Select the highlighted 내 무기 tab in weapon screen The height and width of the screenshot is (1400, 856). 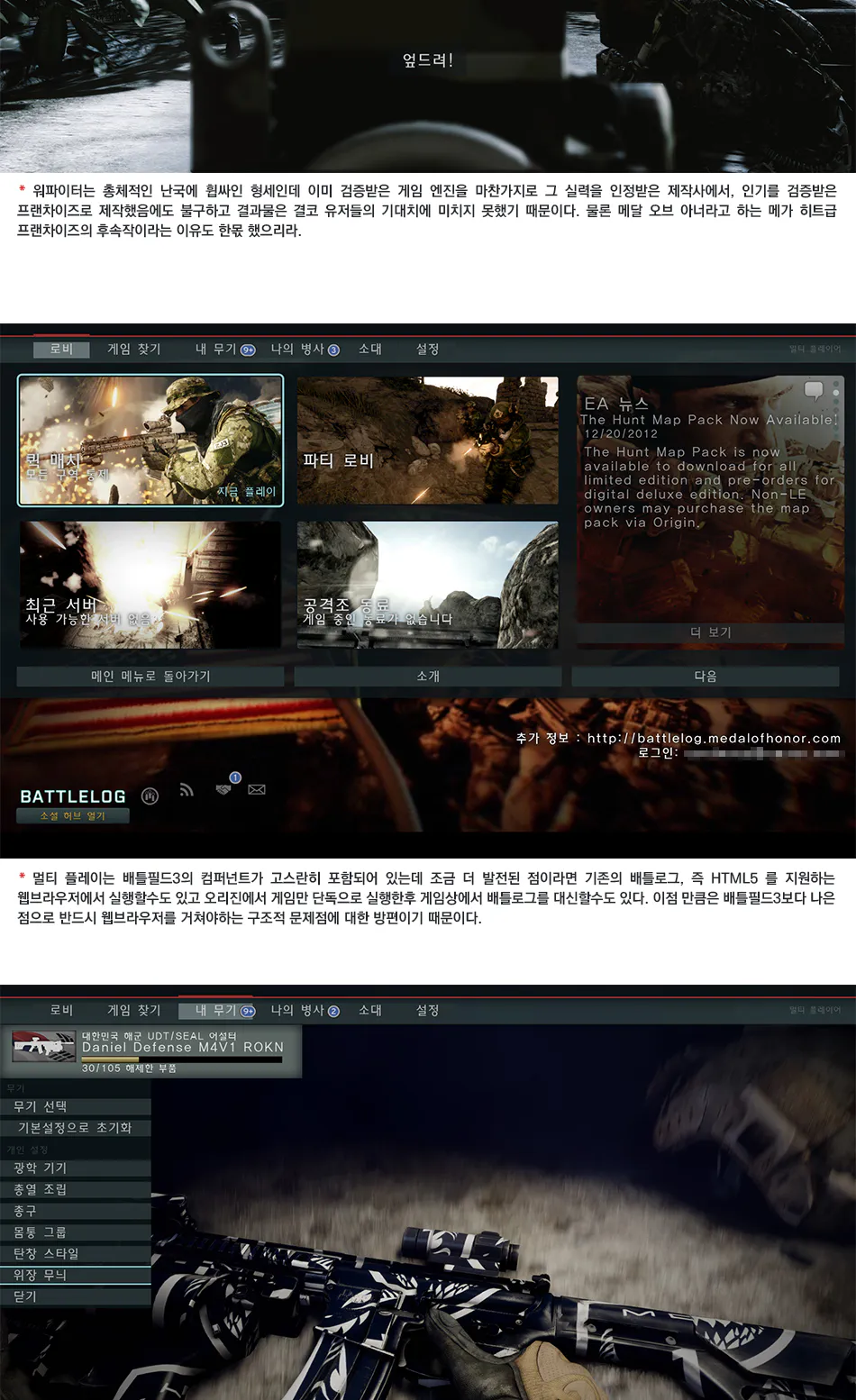tap(218, 1011)
